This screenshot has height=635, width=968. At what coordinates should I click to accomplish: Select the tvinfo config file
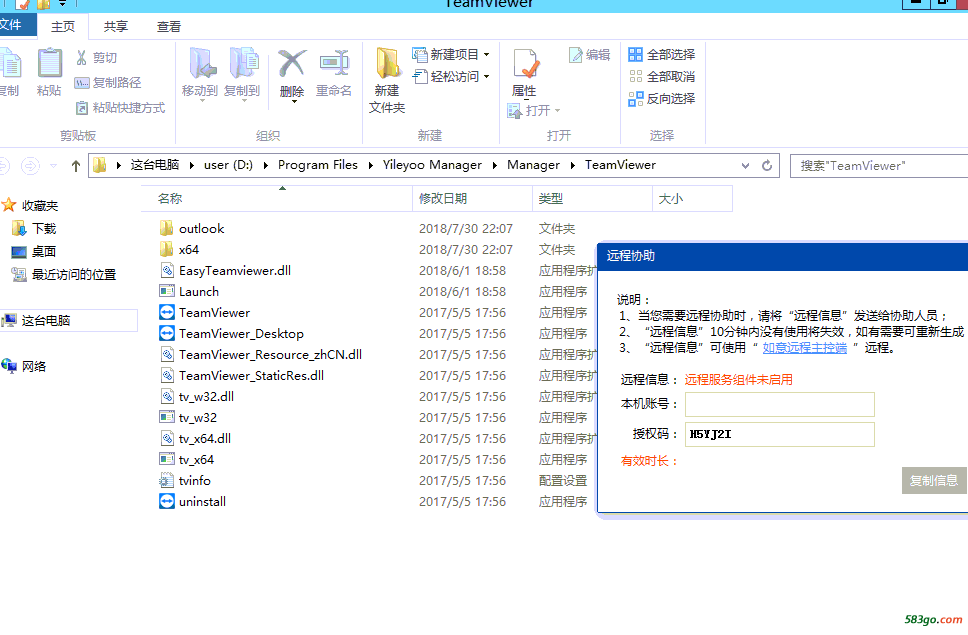coord(185,481)
